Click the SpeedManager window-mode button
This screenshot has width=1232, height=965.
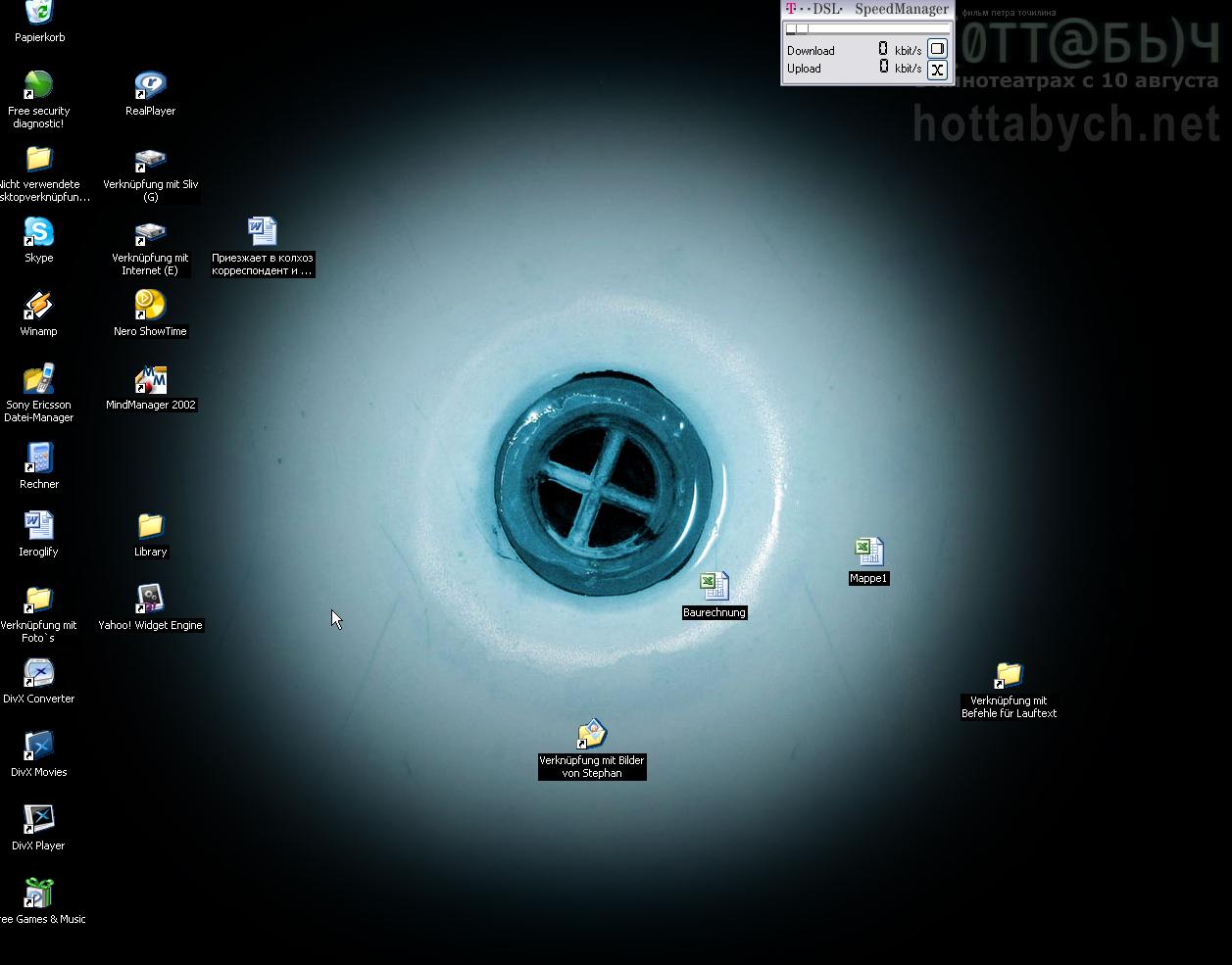click(x=937, y=49)
